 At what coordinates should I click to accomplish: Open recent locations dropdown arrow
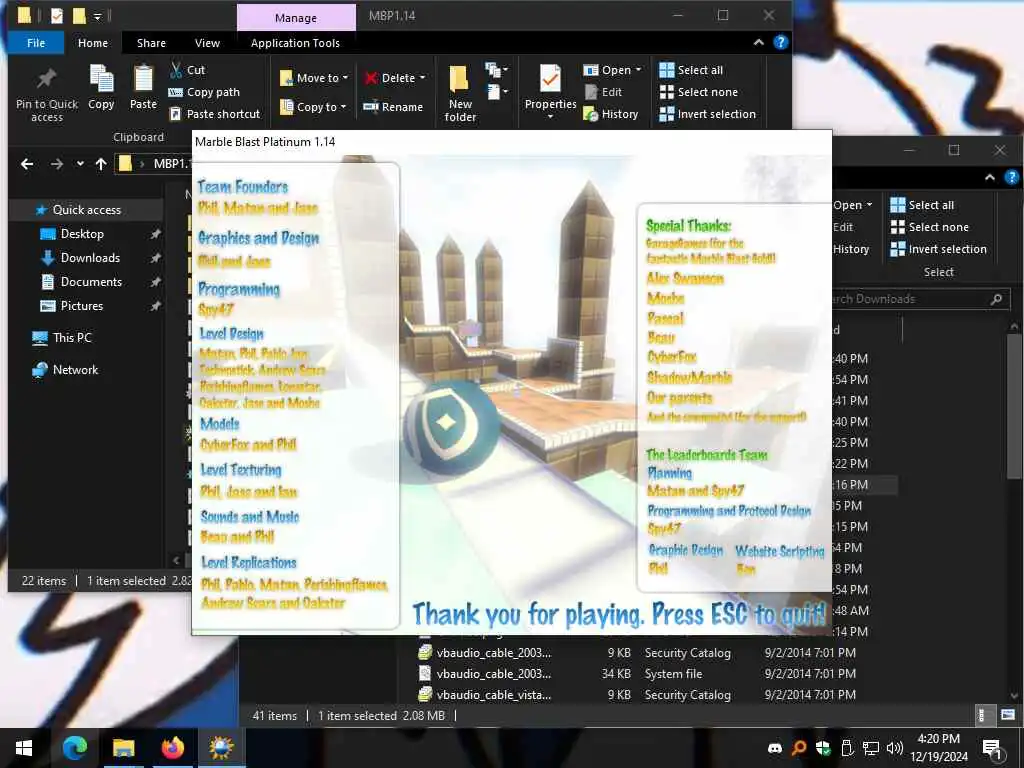80,164
